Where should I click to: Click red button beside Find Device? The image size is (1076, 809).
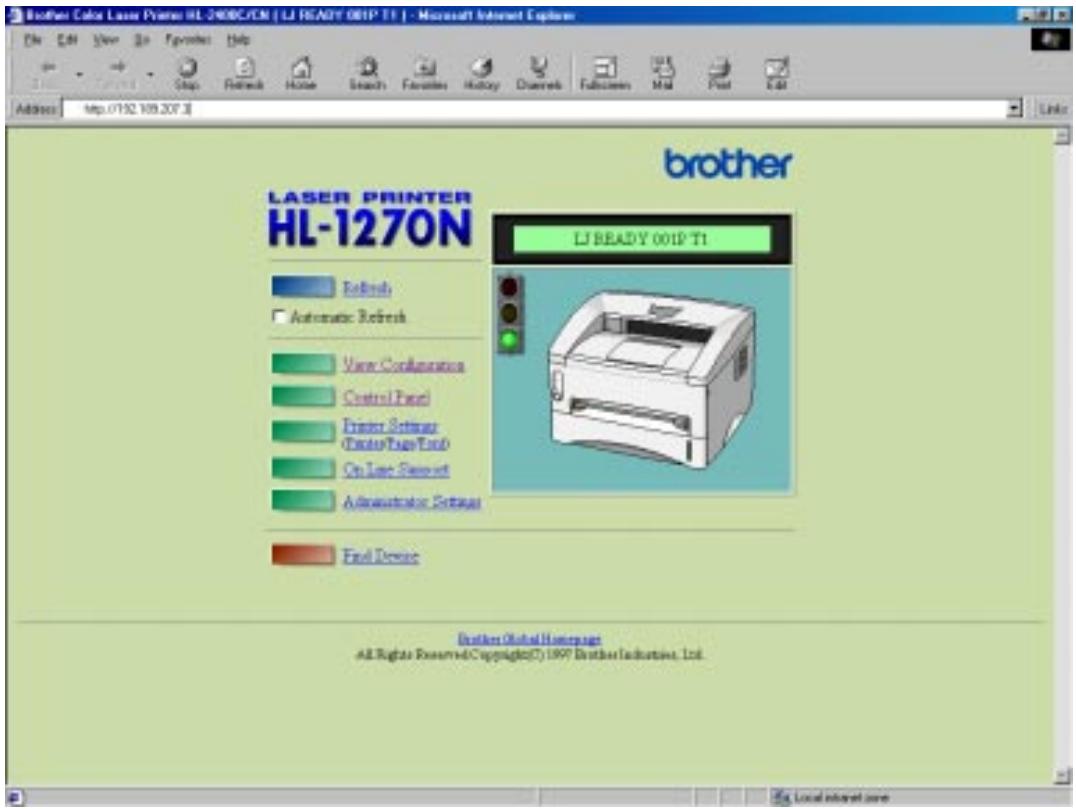[303, 554]
